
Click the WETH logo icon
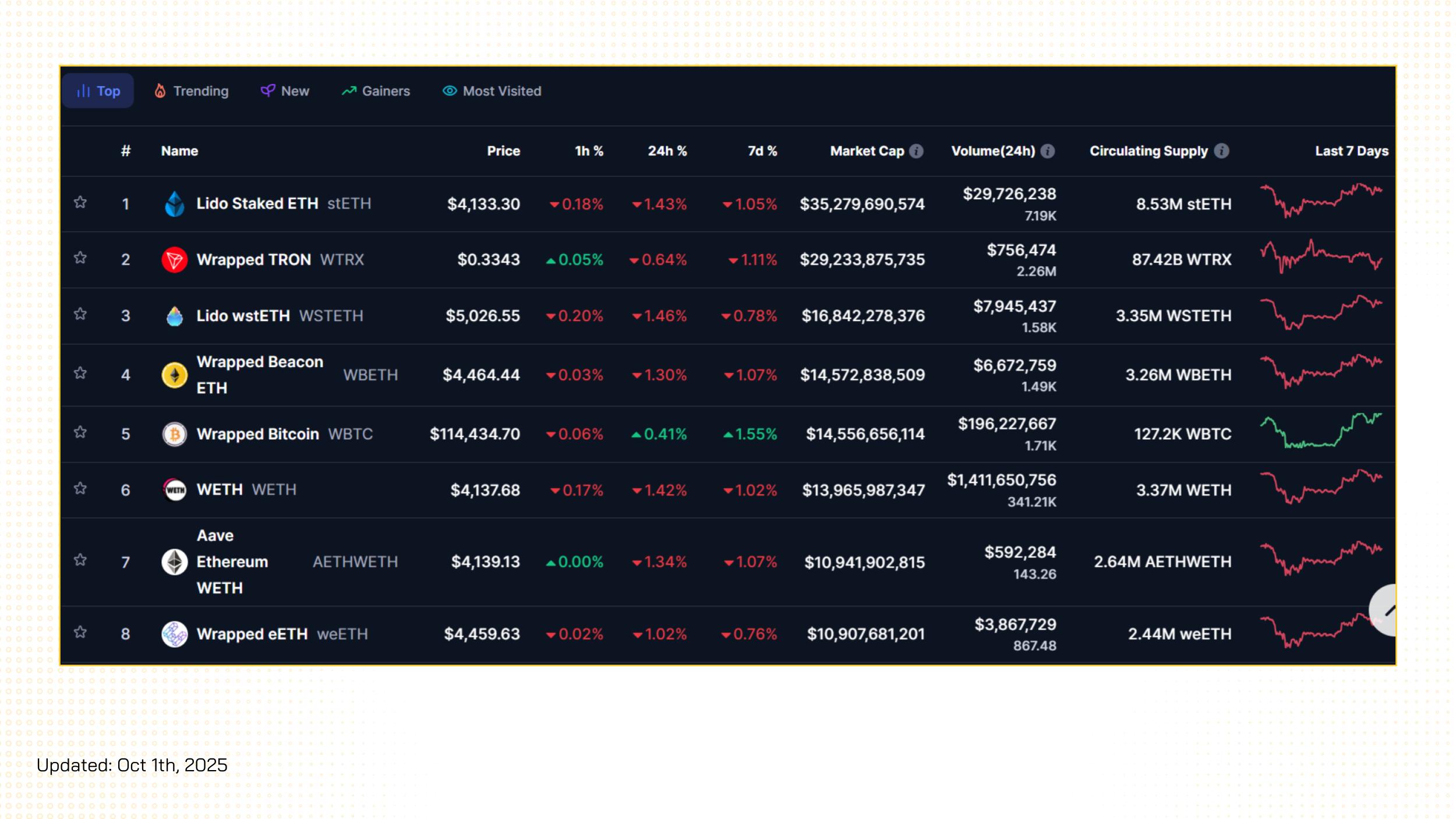tap(174, 490)
